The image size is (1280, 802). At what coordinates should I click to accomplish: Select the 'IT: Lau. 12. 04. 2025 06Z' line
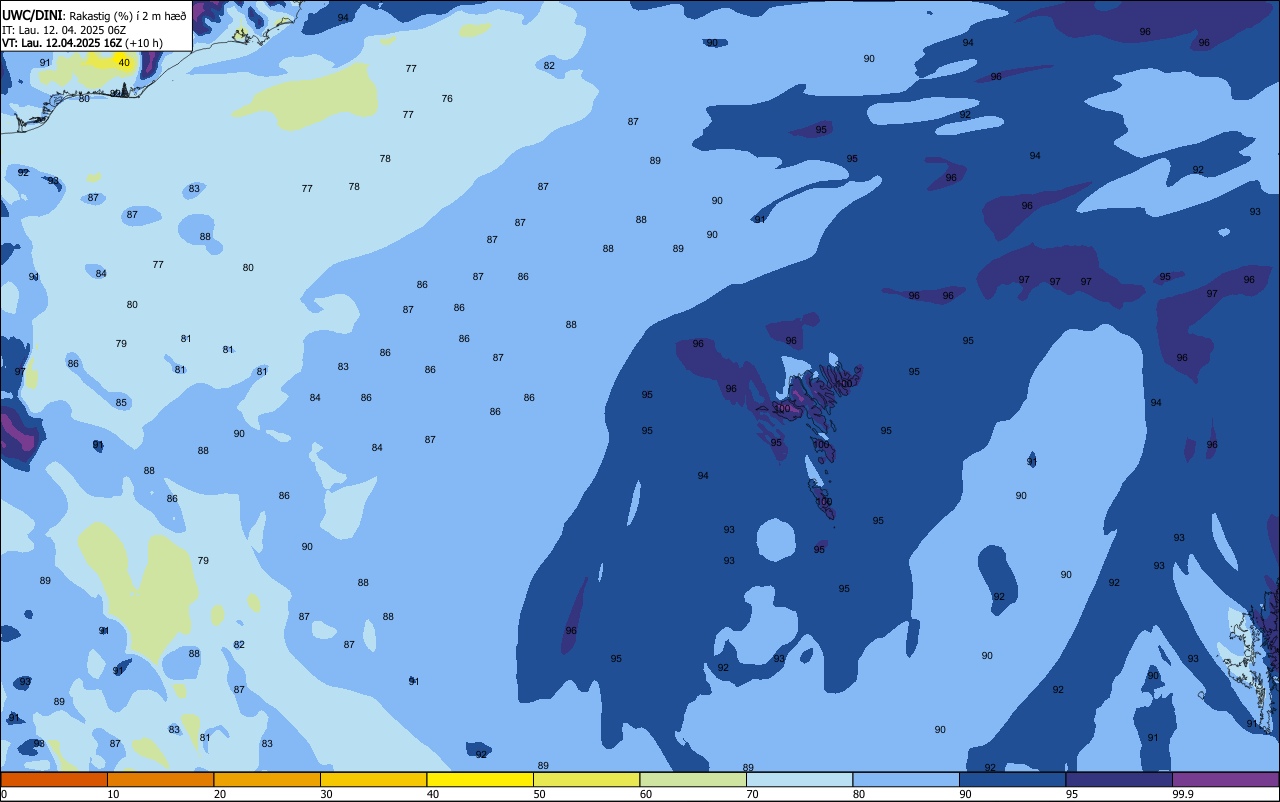pyautogui.click(x=64, y=30)
